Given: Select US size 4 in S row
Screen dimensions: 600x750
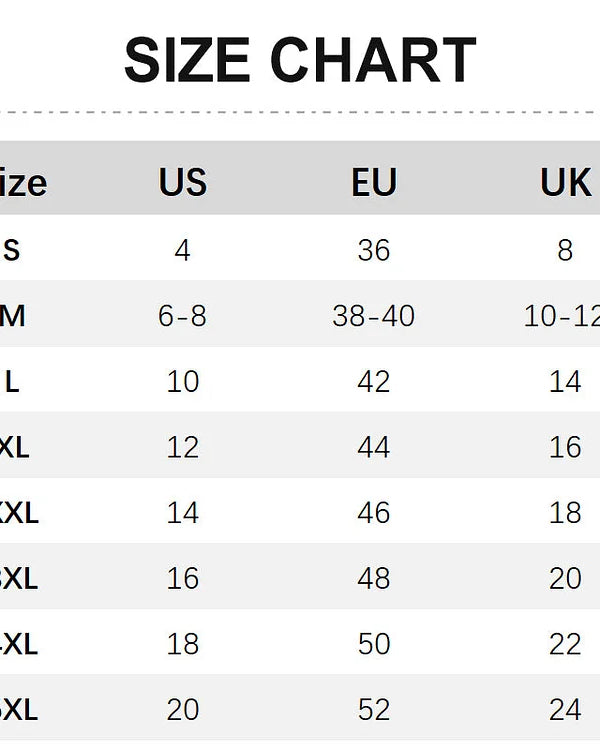Looking at the screenshot, I should [x=182, y=250].
